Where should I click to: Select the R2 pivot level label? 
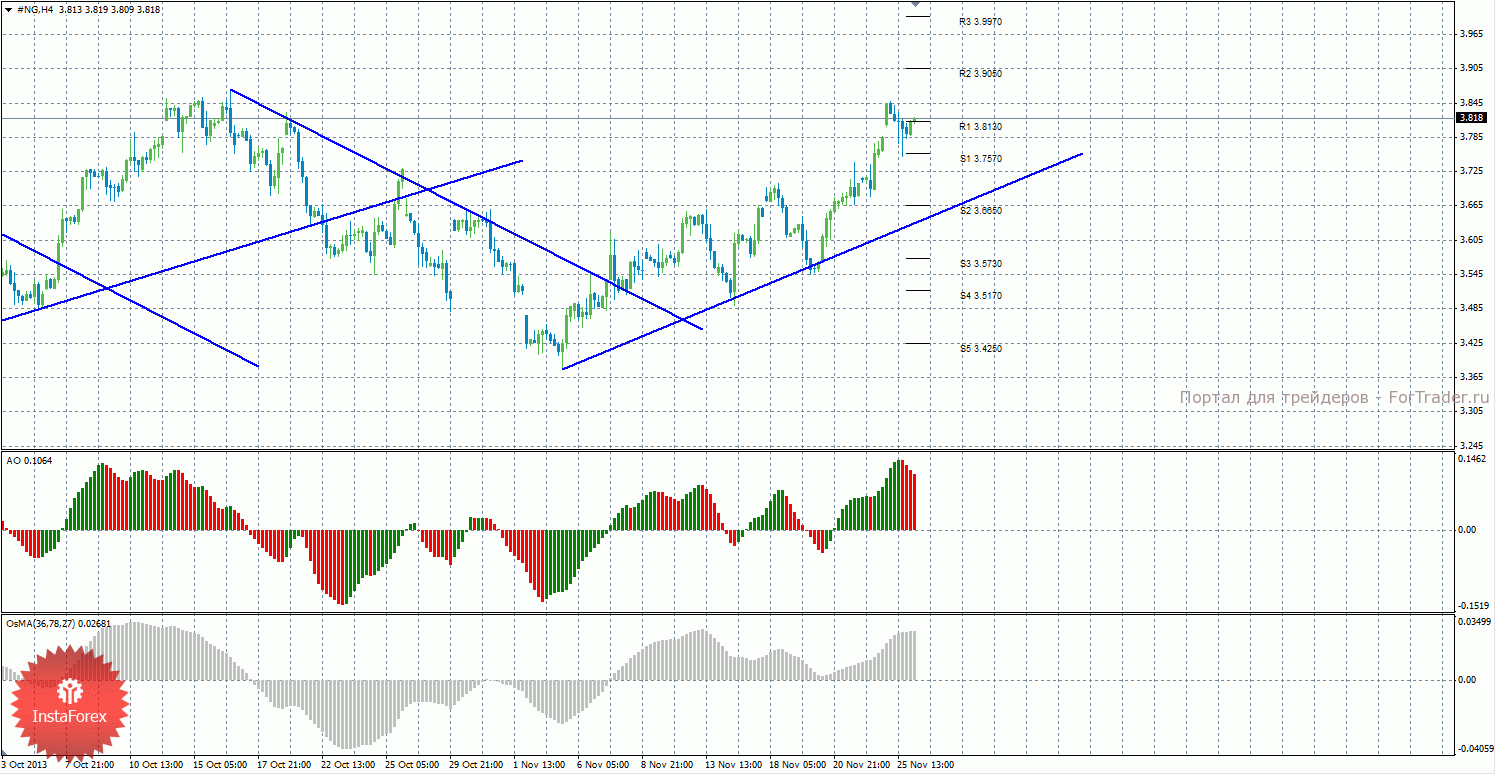[x=981, y=74]
